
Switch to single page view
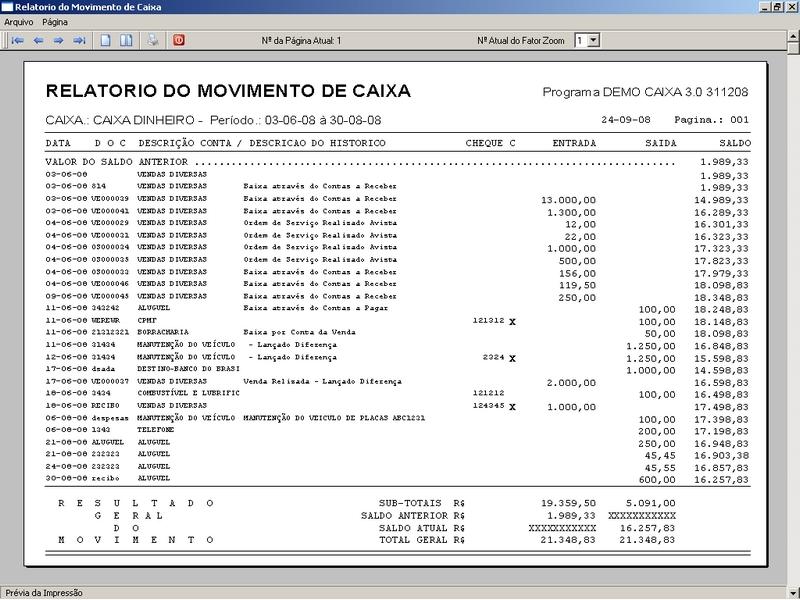106,41
